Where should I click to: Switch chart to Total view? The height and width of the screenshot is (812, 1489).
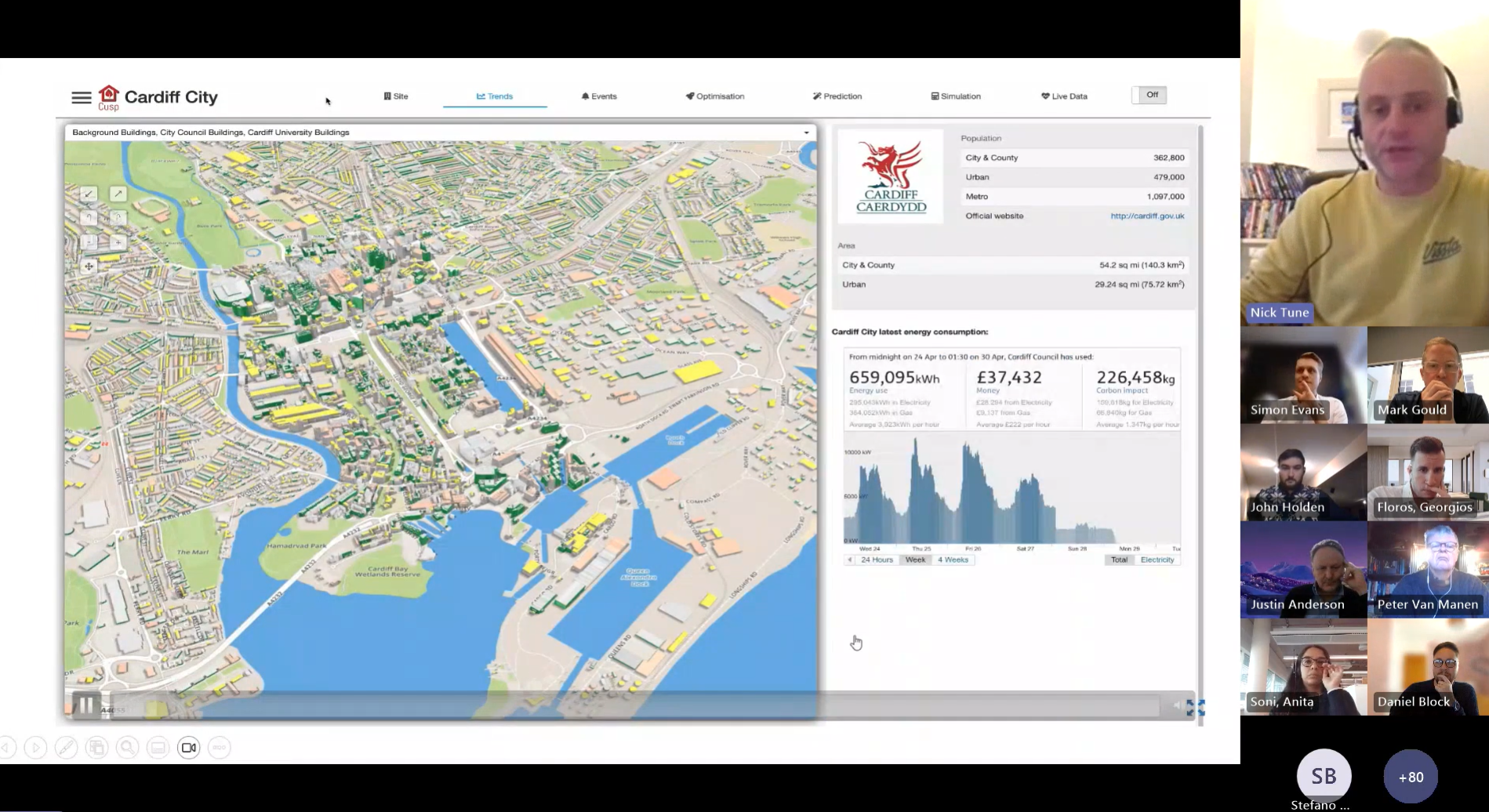point(1119,560)
